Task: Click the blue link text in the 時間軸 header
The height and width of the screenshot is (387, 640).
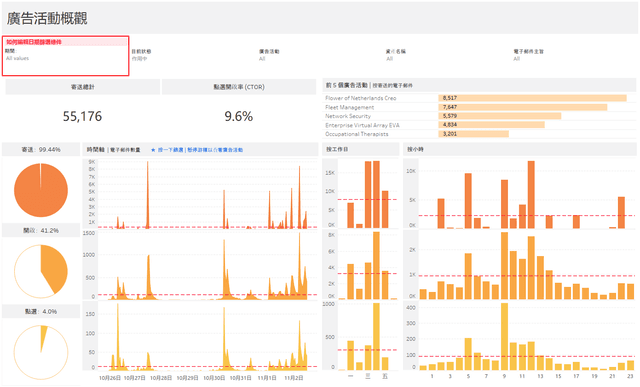Action: pyautogui.click(x=200, y=150)
